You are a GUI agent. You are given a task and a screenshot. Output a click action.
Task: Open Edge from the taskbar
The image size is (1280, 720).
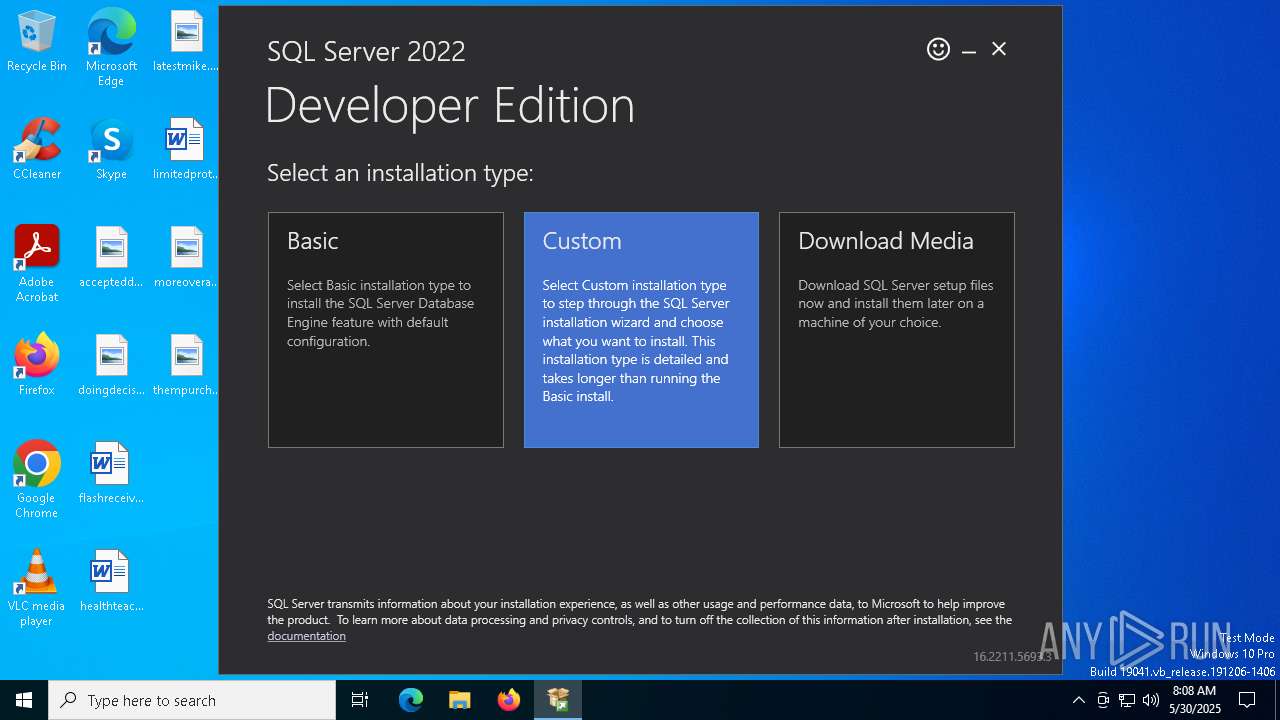411,700
